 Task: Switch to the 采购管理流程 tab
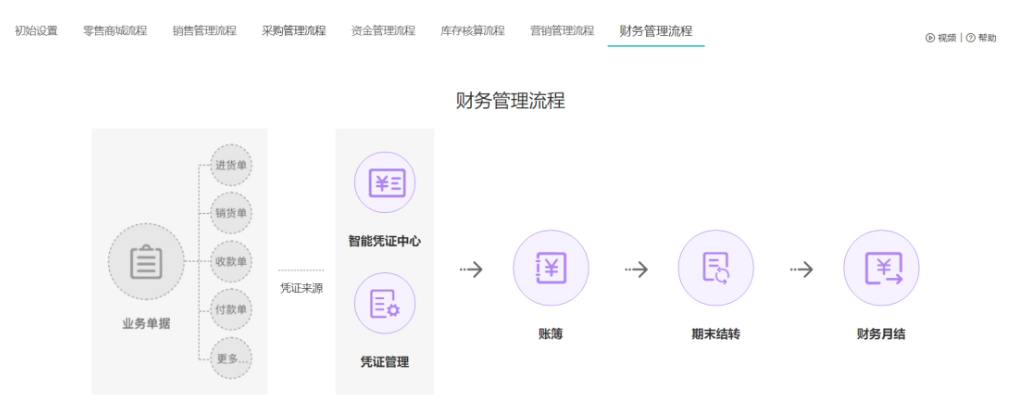click(x=294, y=30)
